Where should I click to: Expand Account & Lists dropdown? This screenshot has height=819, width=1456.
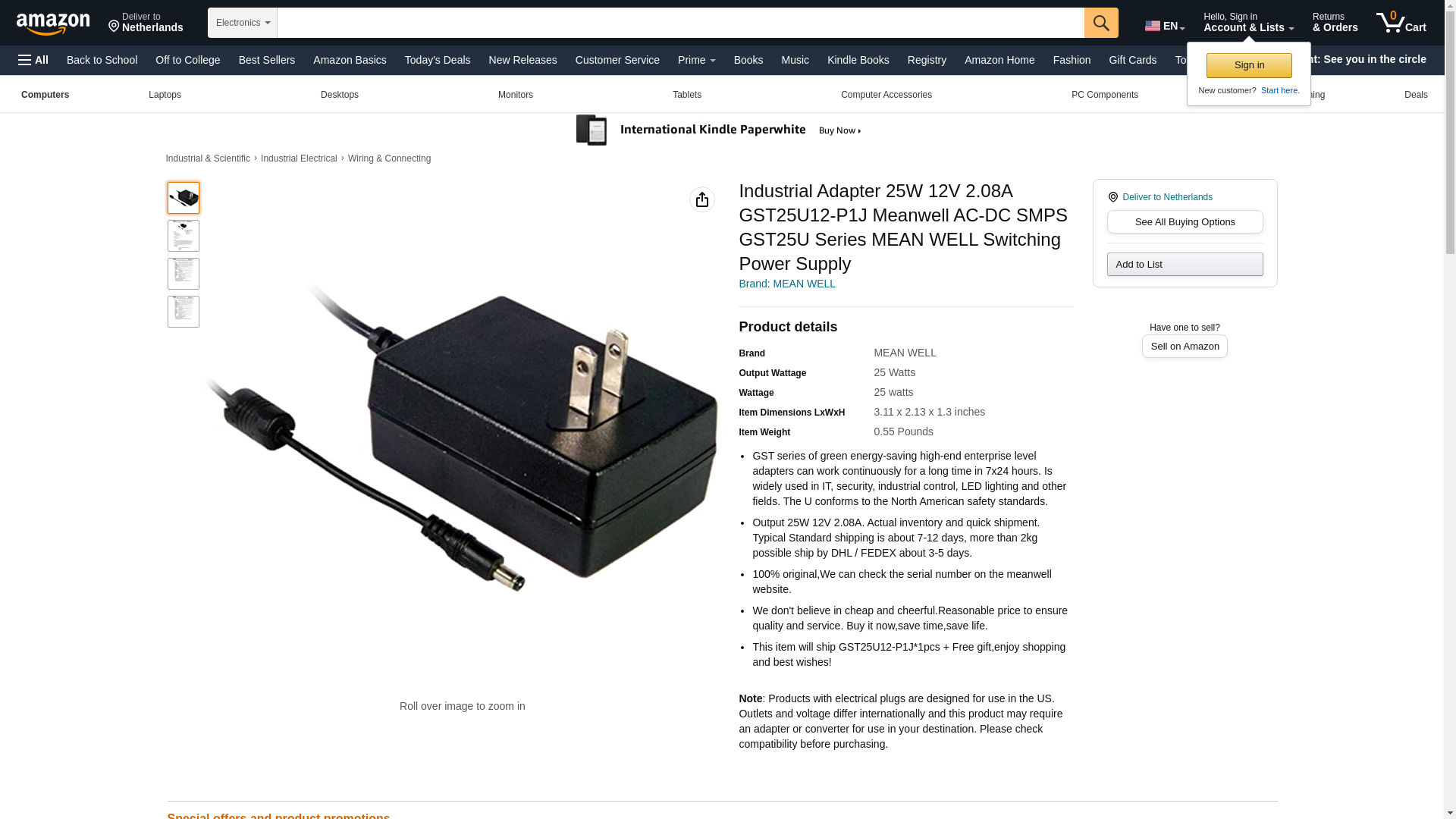pos(1248,23)
